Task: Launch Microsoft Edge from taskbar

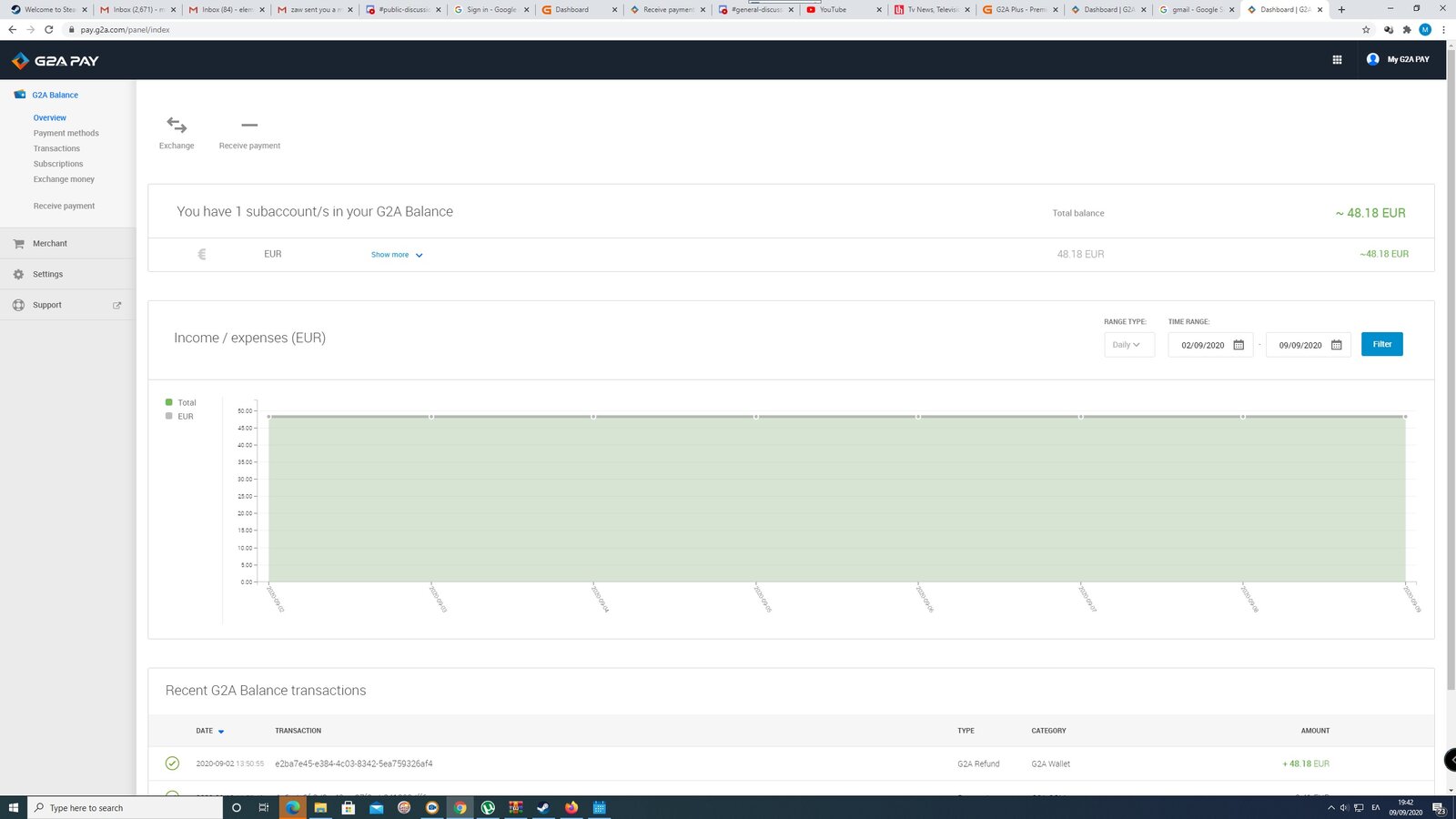Action: (x=292, y=807)
